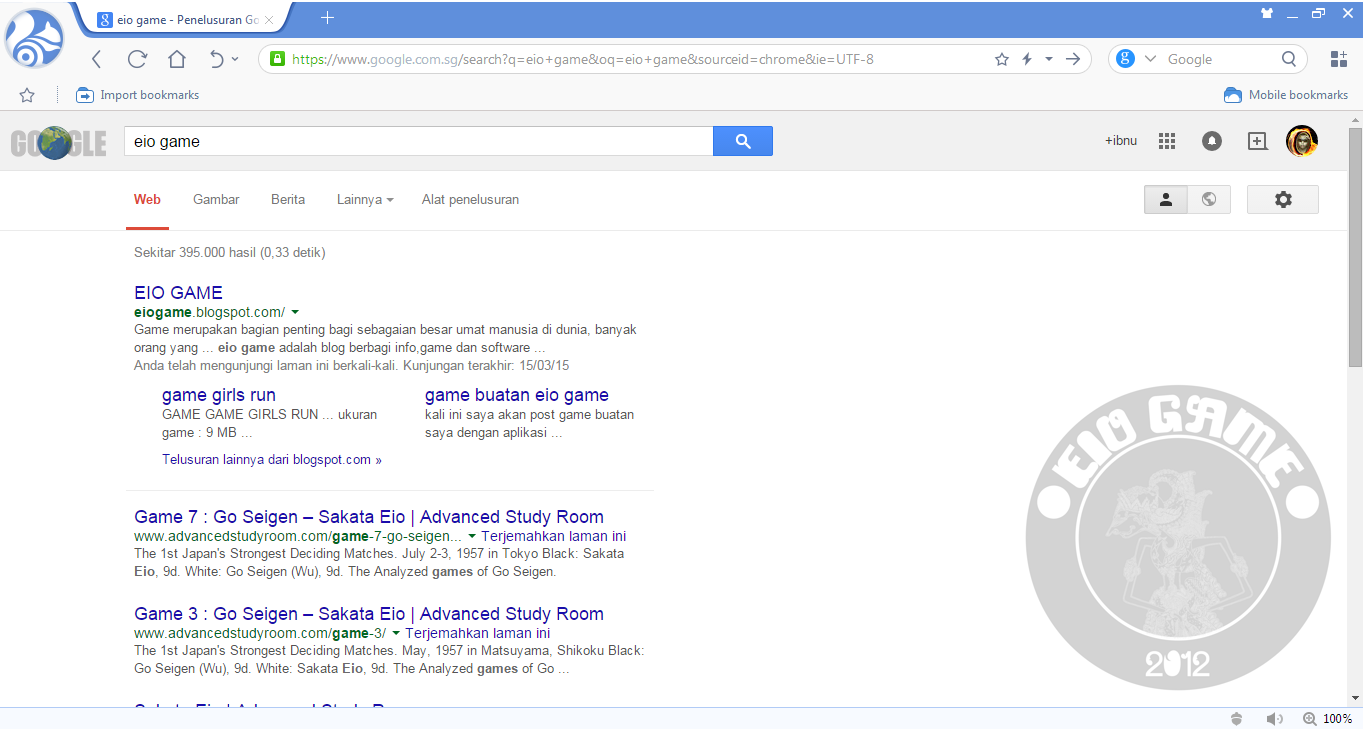Click the lightning speed mode icon
1365x729 pixels.
click(1026, 59)
